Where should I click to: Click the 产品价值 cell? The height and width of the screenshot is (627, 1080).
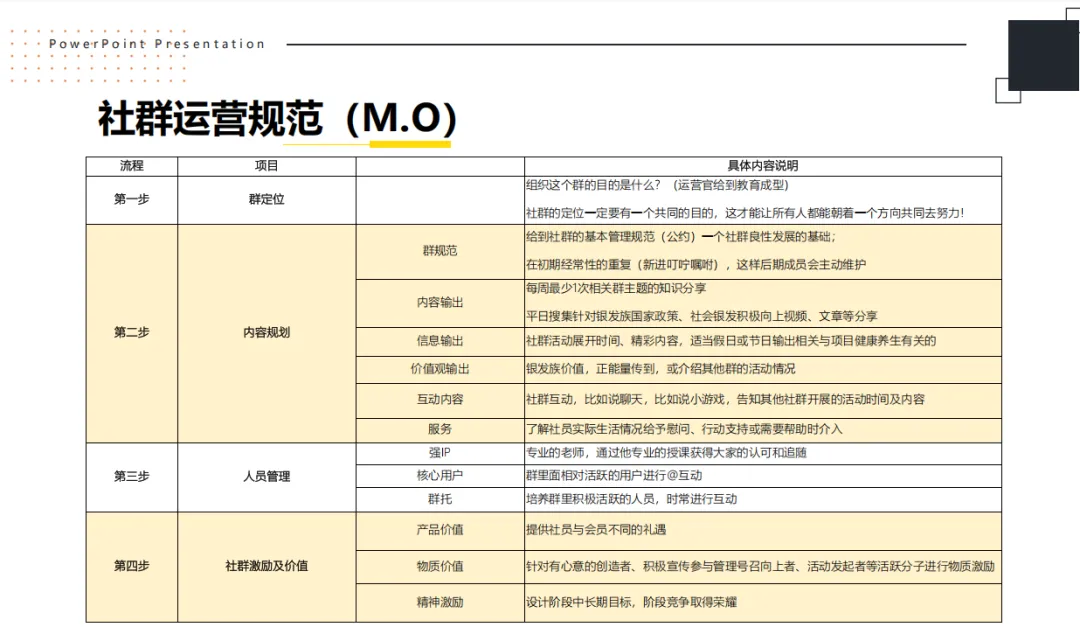pyautogui.click(x=440, y=530)
